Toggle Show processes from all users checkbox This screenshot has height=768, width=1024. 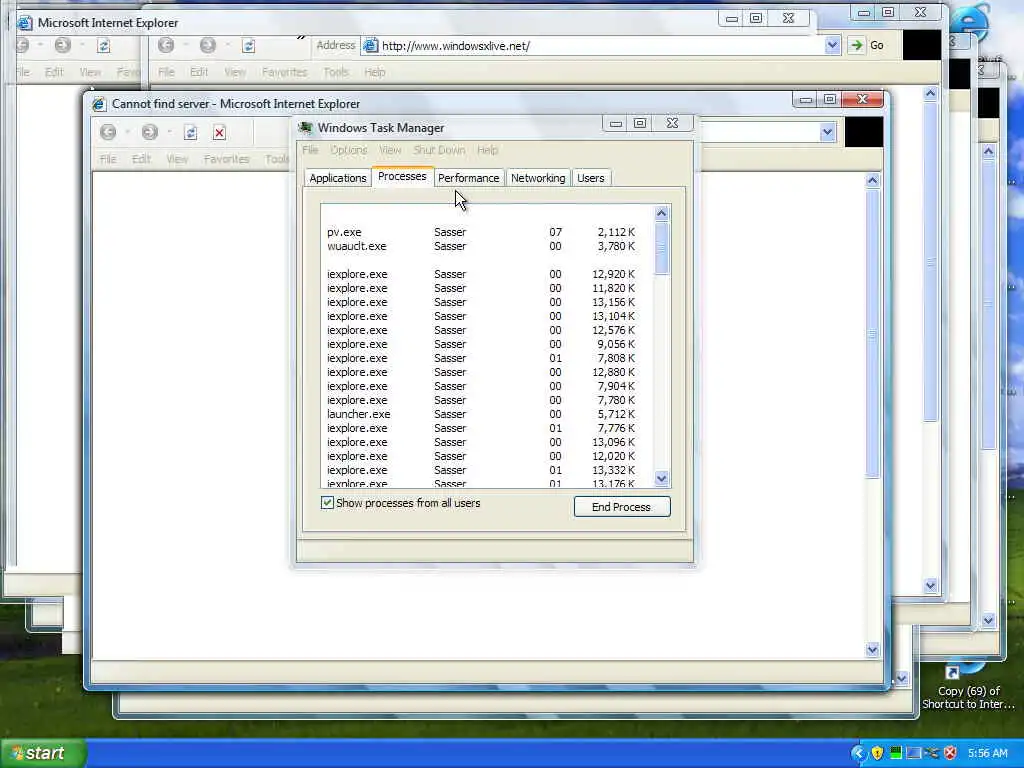[327, 503]
